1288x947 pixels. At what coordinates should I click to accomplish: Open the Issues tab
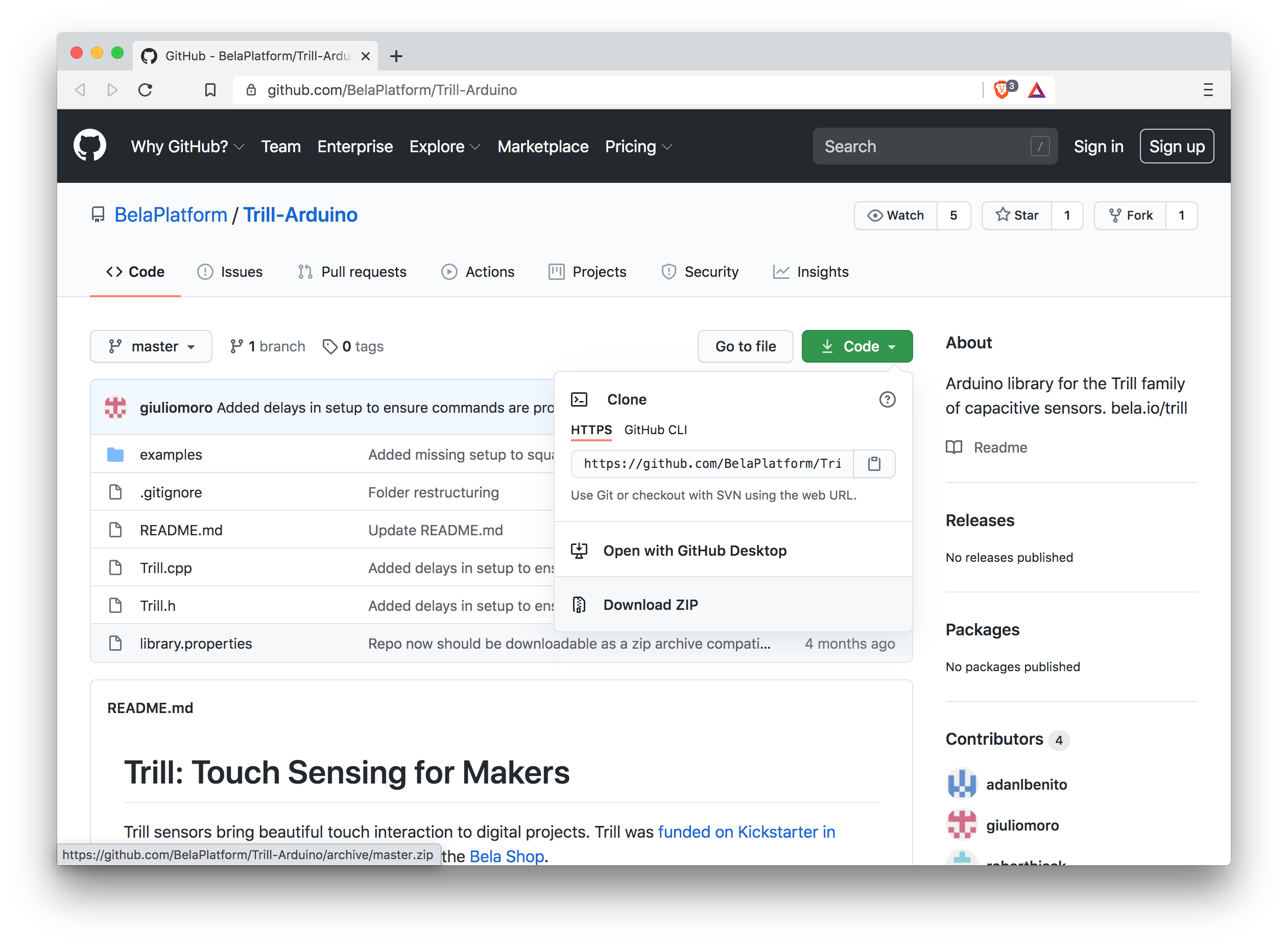point(230,272)
